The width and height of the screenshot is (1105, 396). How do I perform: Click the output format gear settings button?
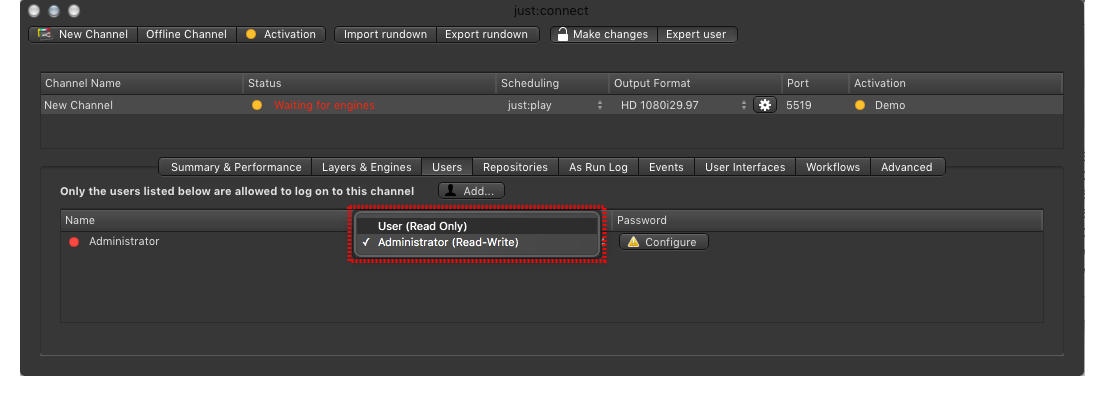[x=765, y=105]
